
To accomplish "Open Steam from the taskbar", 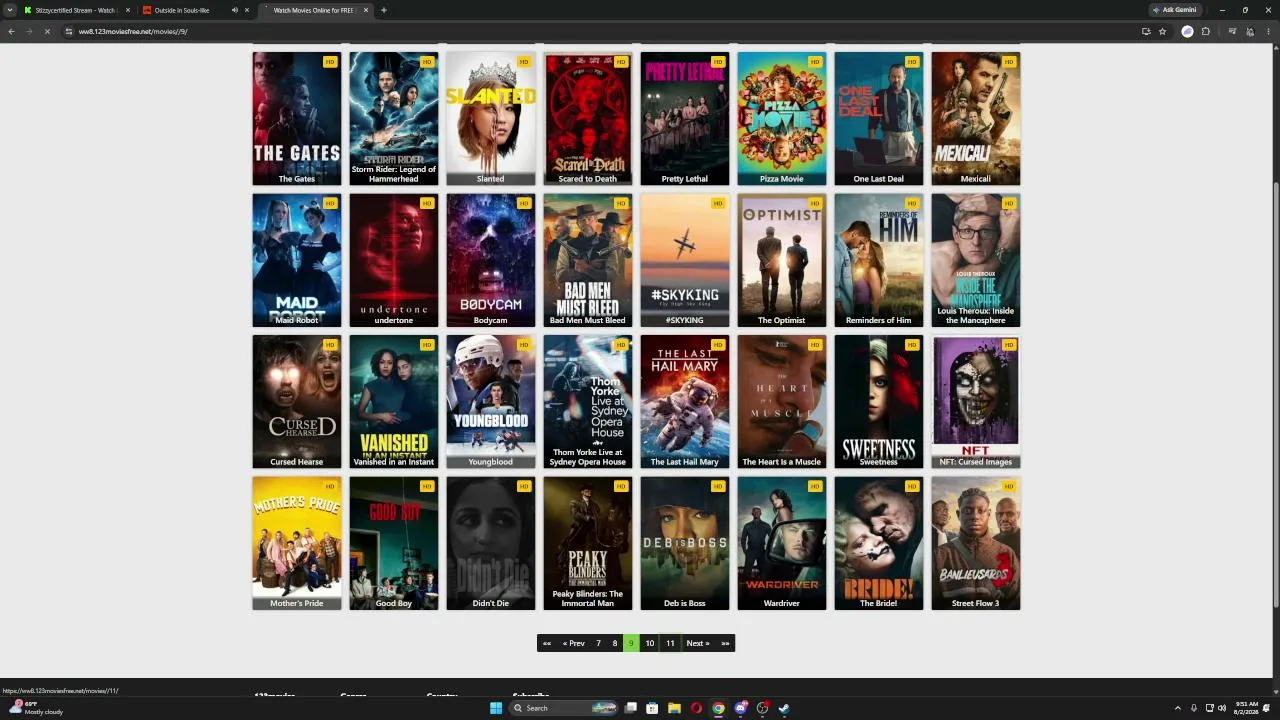I will pyautogui.click(x=784, y=708).
